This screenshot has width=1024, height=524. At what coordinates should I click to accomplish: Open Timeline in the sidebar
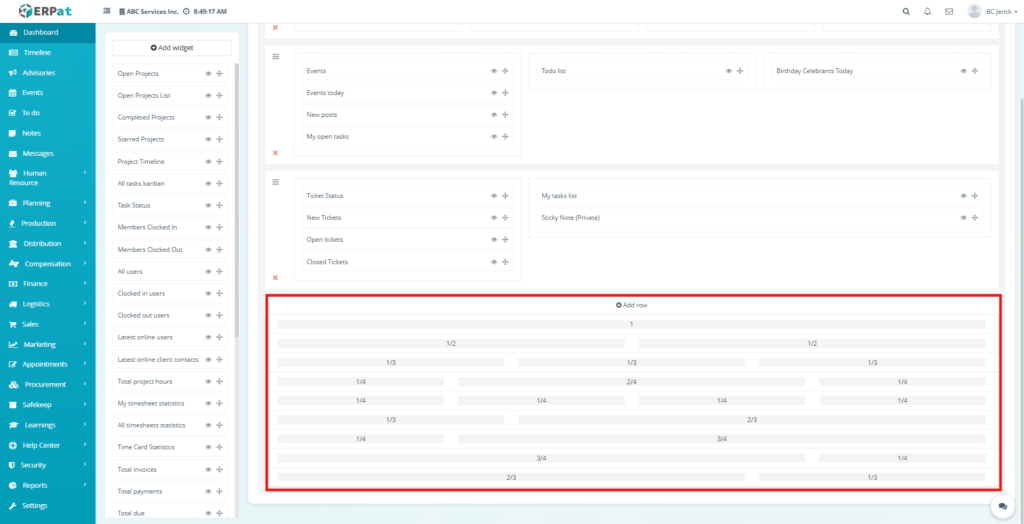48,52
